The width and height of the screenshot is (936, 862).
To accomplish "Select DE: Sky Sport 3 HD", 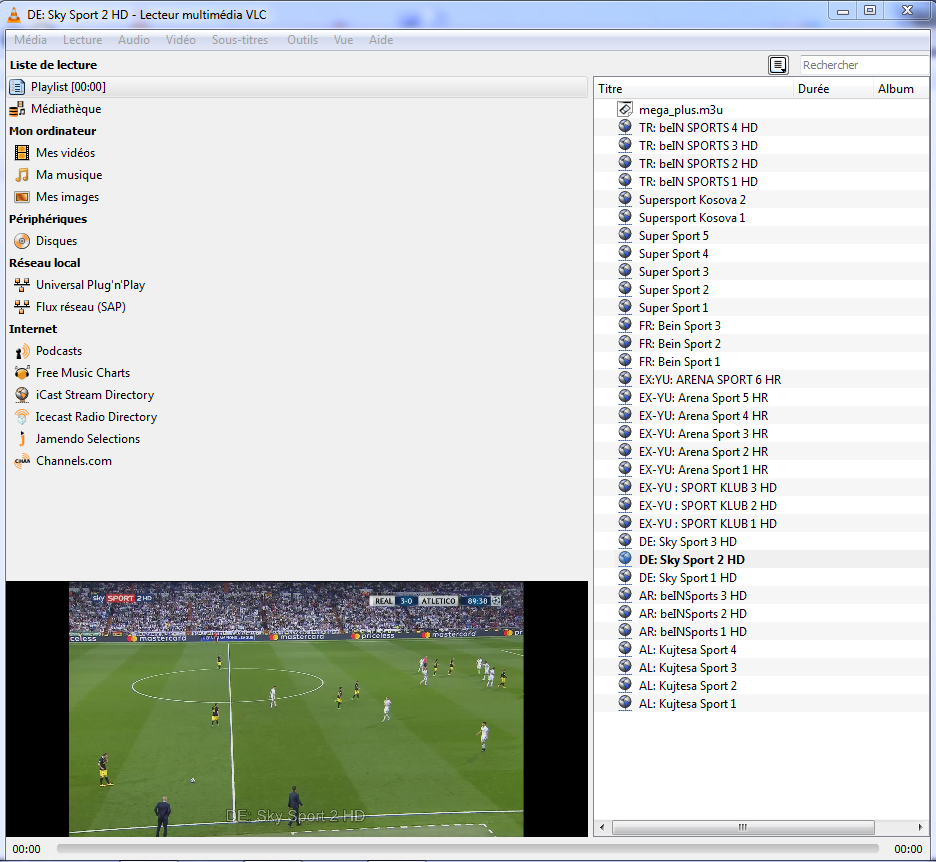I will pos(688,542).
